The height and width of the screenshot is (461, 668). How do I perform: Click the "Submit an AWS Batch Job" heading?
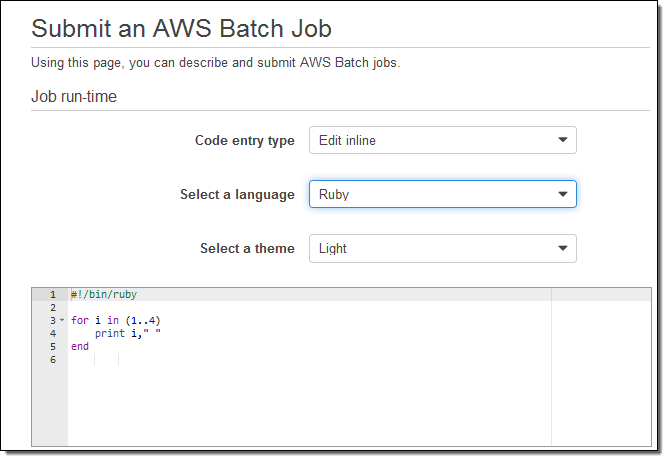pos(181,28)
